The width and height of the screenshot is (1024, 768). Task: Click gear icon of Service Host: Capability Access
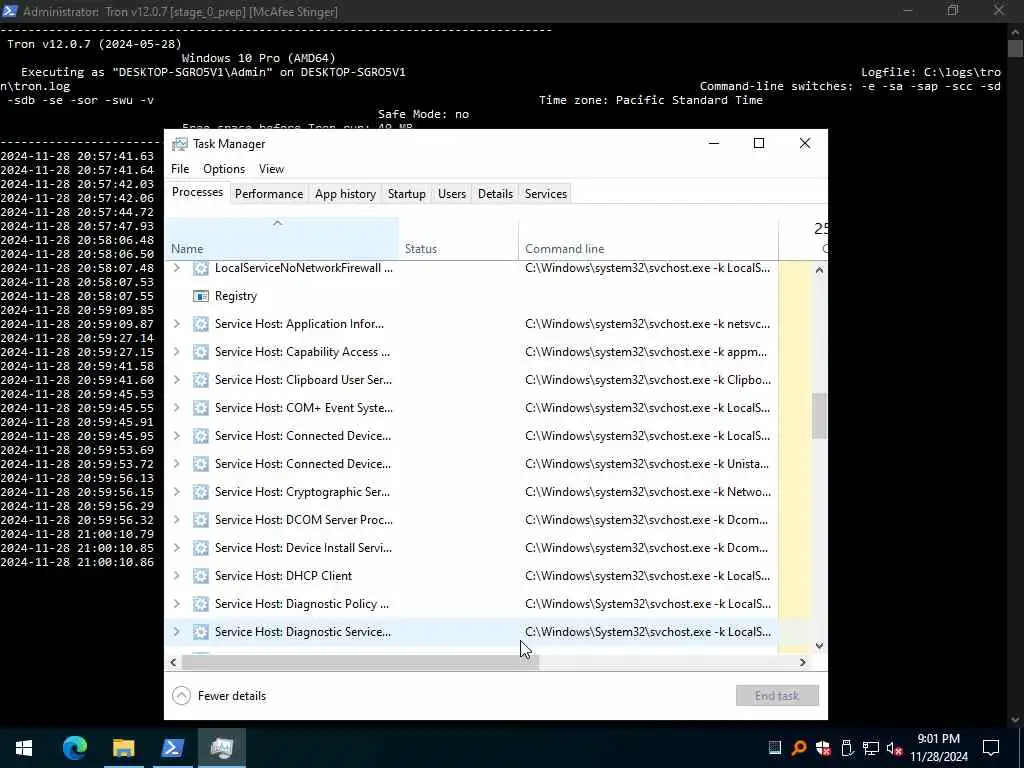[x=200, y=352]
